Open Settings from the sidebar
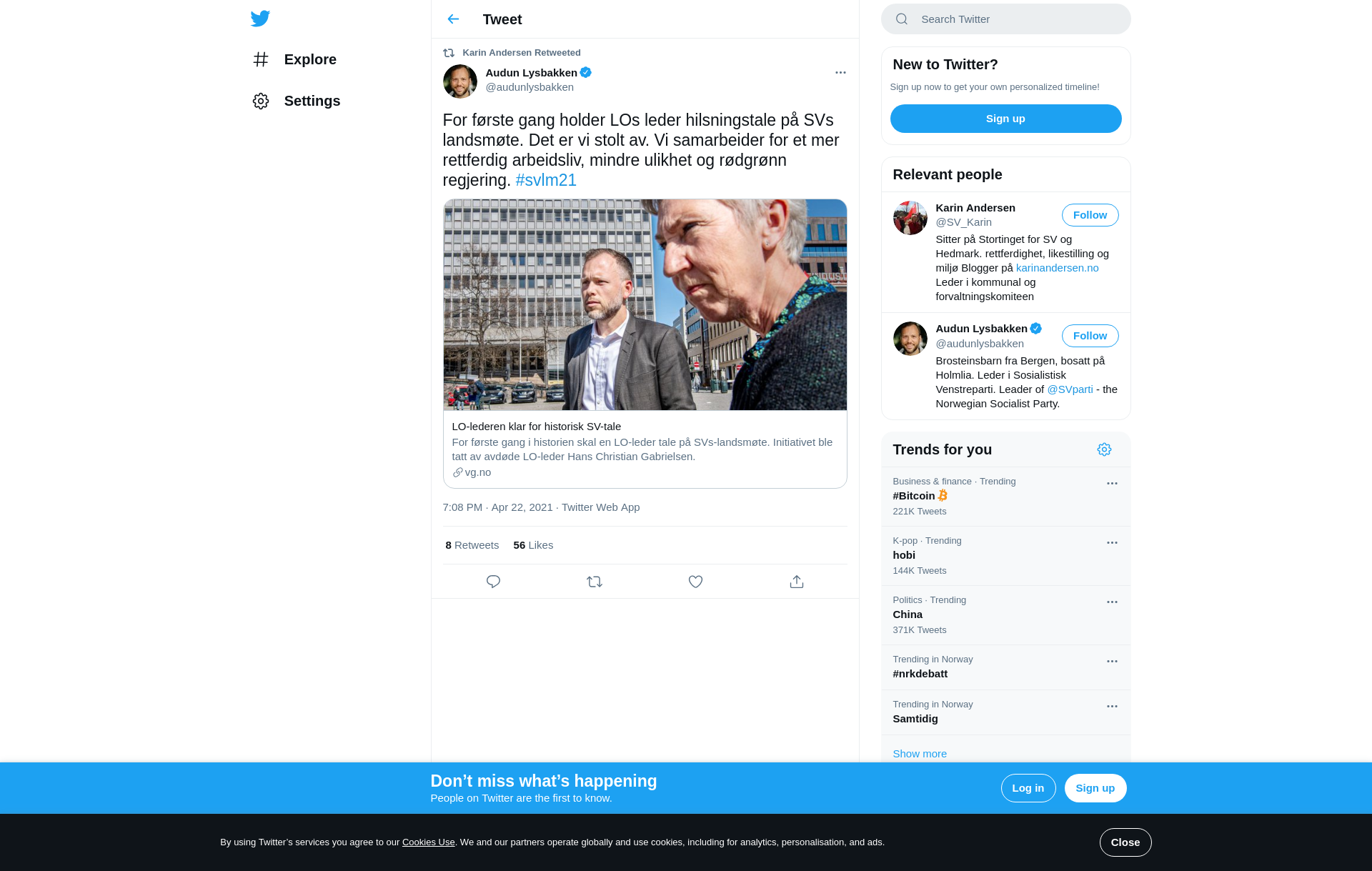 click(x=297, y=101)
